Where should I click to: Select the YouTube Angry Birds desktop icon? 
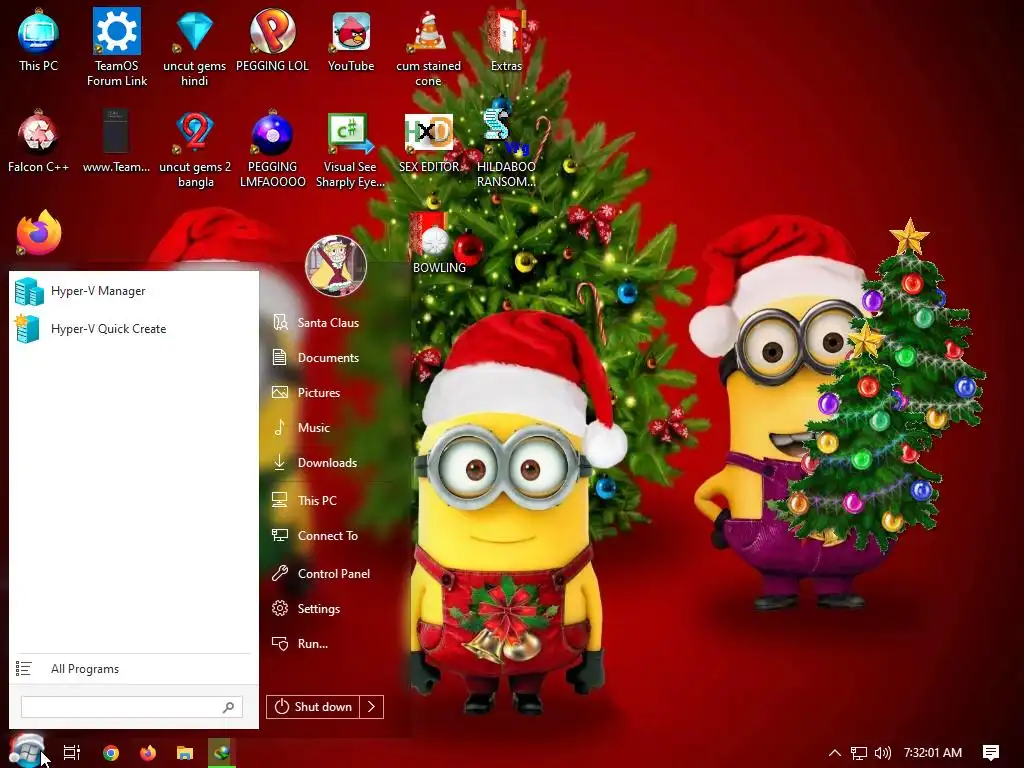tap(351, 39)
